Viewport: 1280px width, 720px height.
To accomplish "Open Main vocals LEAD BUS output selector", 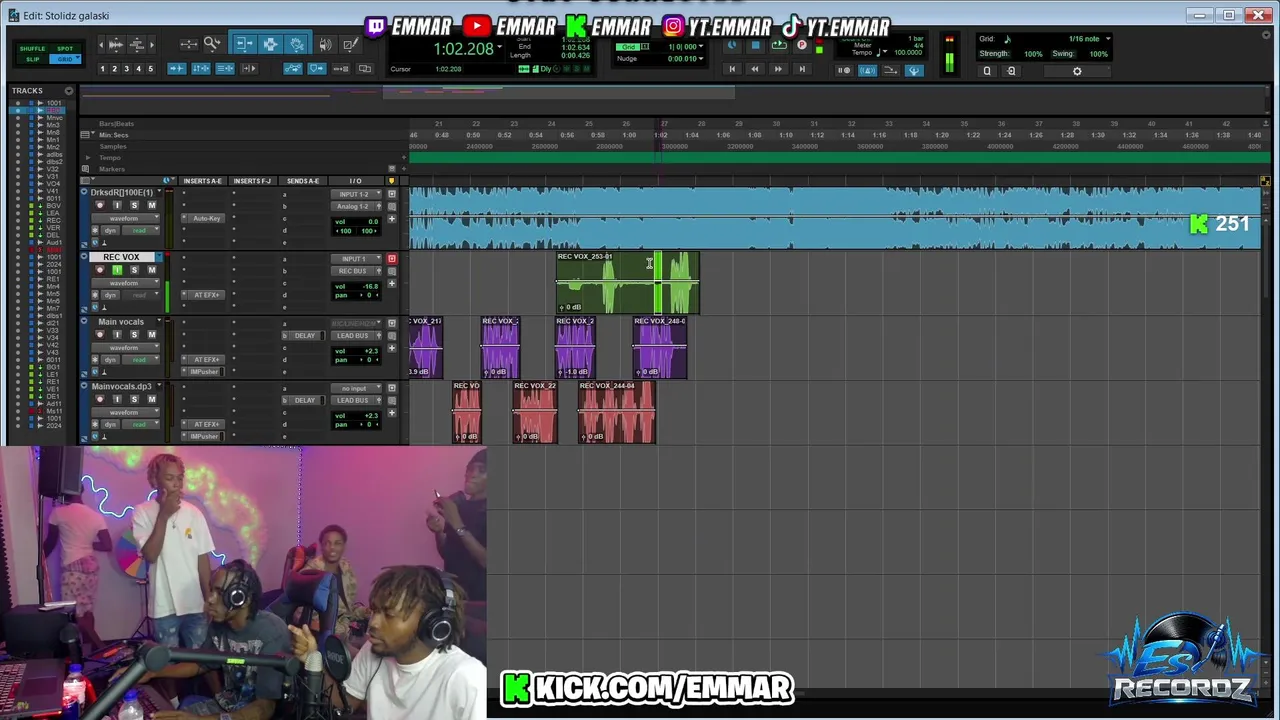I will click(356, 335).
